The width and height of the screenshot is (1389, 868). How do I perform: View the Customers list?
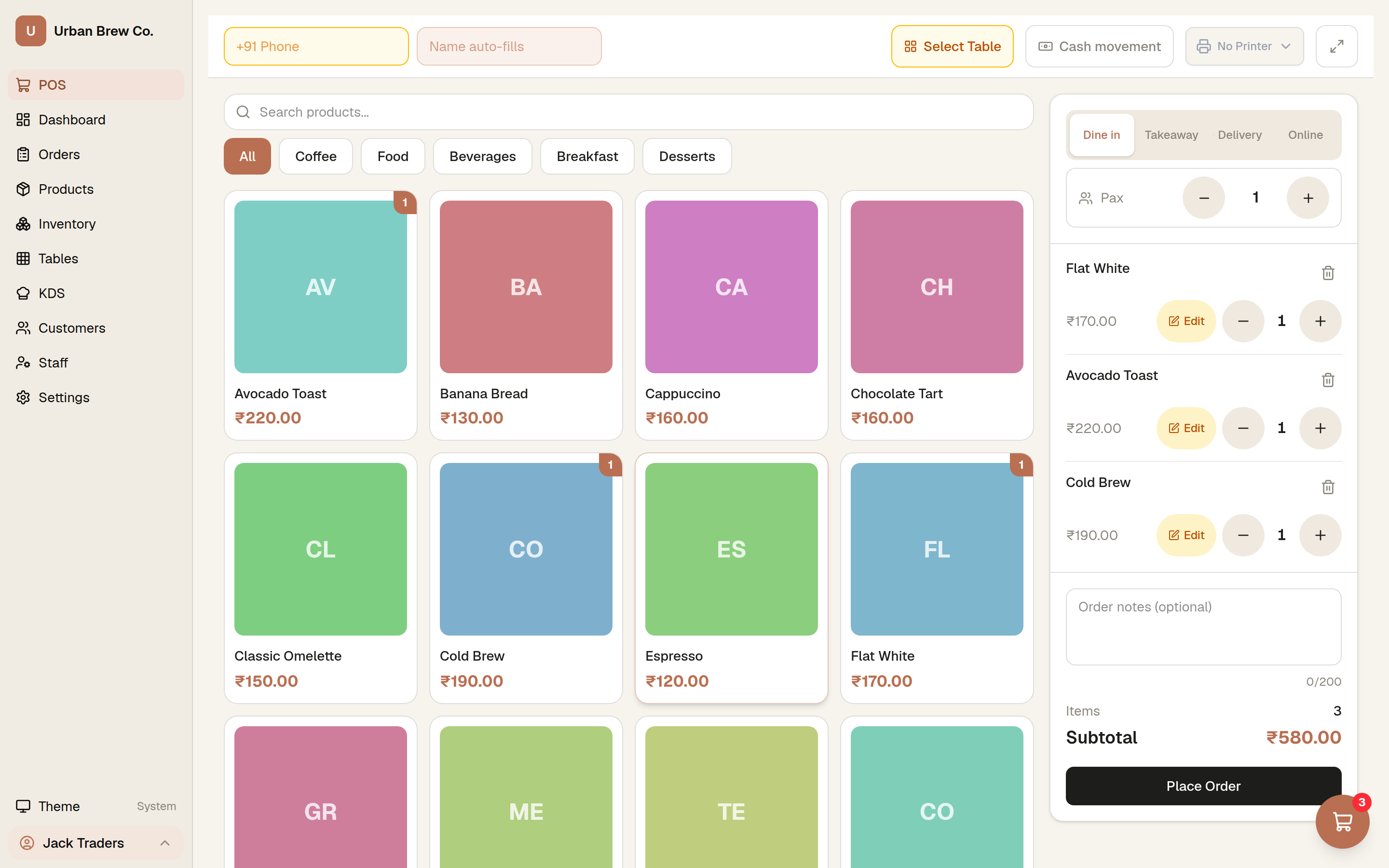tap(96, 328)
